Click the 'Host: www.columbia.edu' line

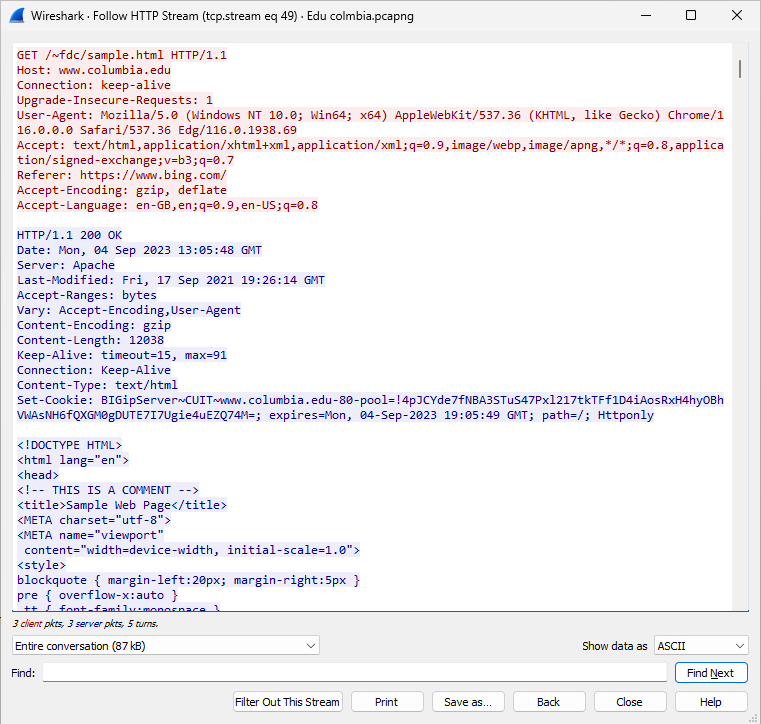94,70
